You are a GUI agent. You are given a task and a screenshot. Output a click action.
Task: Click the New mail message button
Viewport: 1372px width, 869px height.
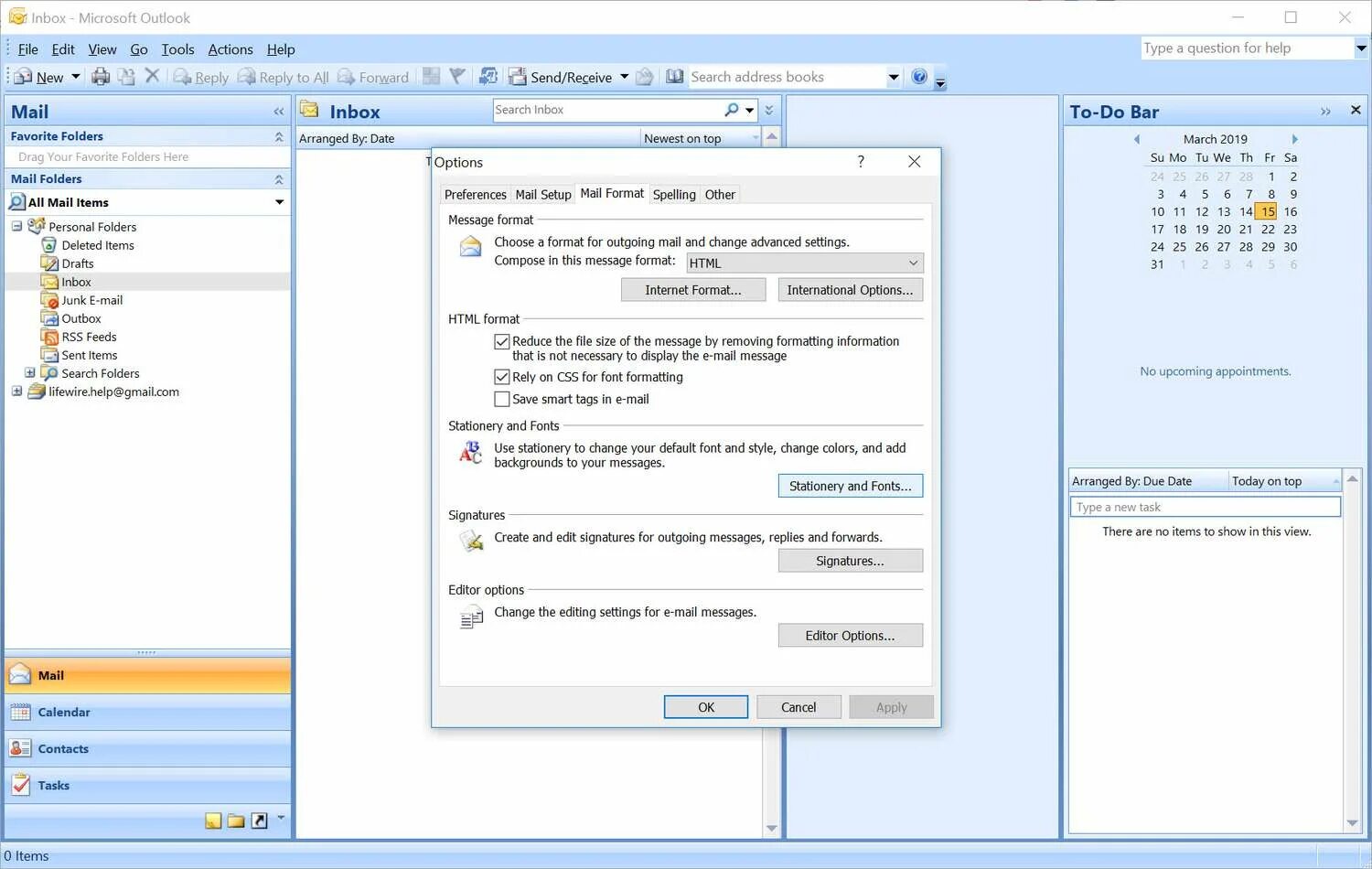[38, 78]
